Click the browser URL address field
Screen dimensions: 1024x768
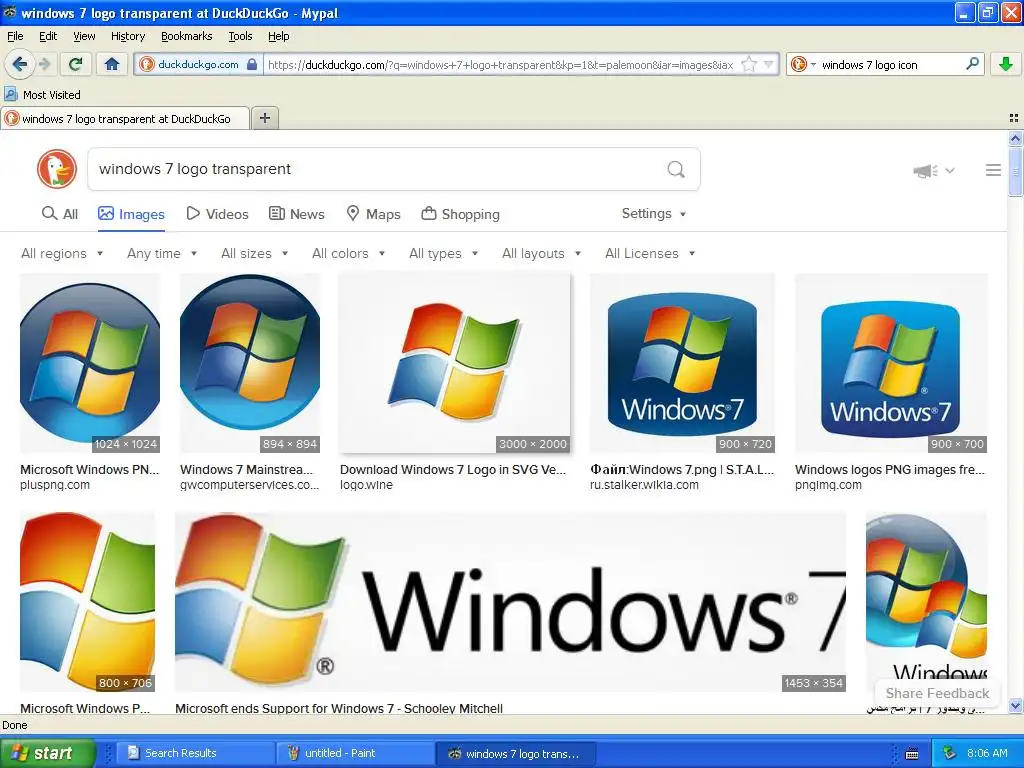click(x=502, y=65)
